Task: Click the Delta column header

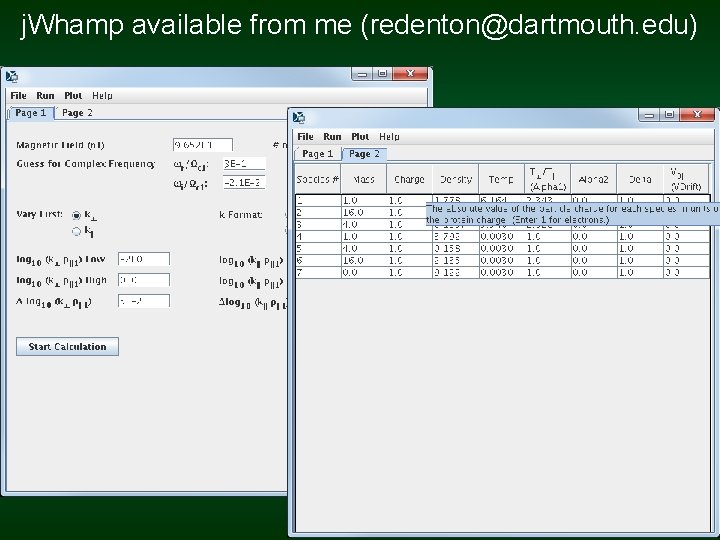Action: tap(640, 179)
